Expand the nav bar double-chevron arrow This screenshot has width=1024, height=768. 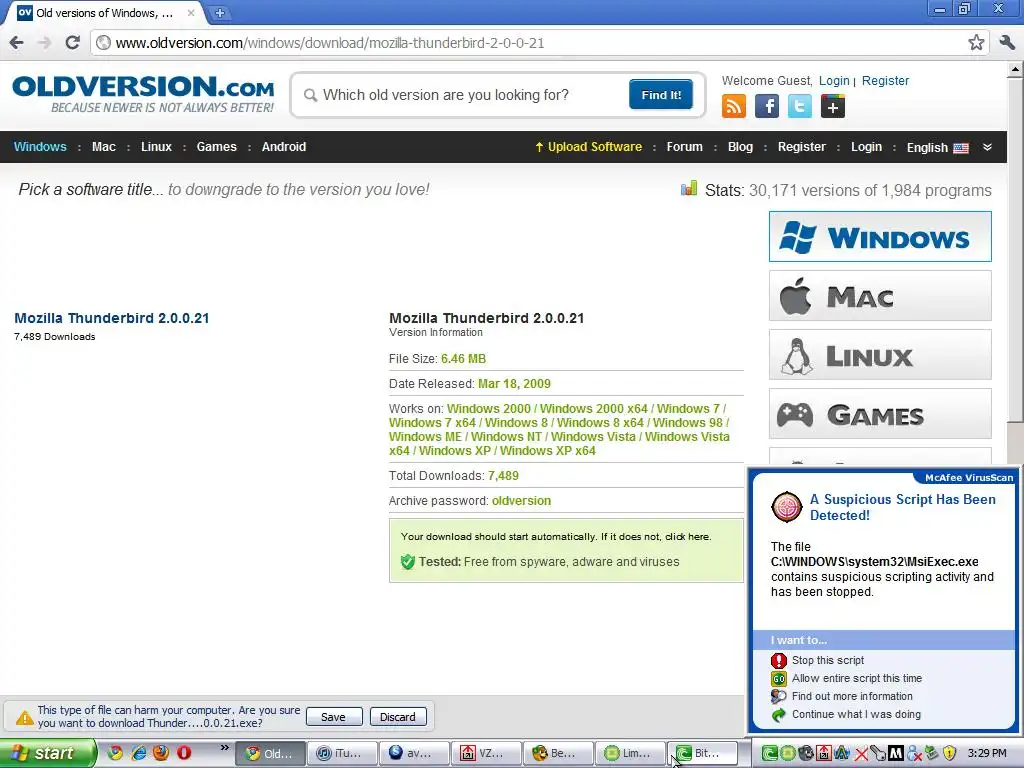pos(987,147)
